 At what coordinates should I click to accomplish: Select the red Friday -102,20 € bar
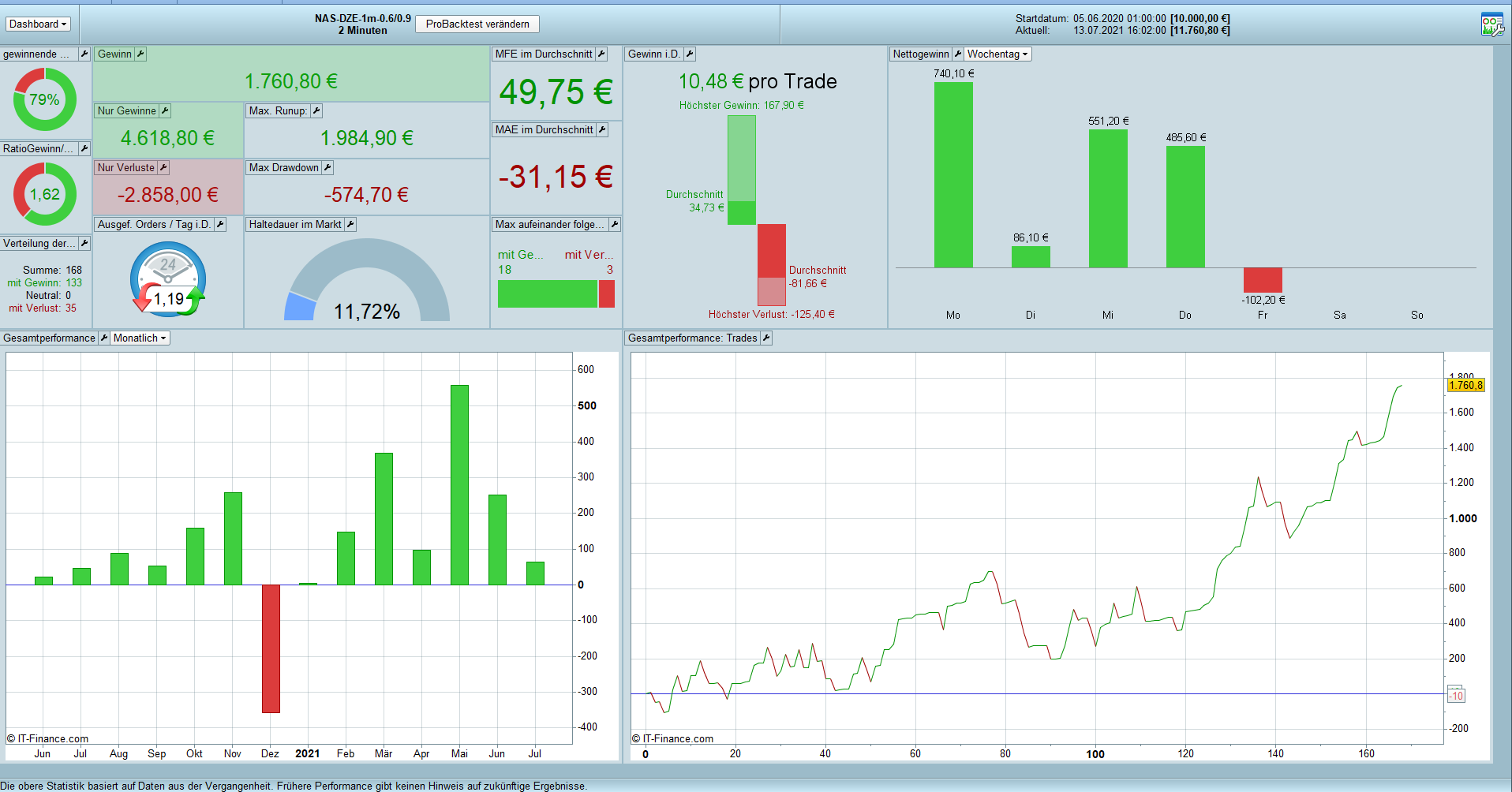pyautogui.click(x=1263, y=280)
